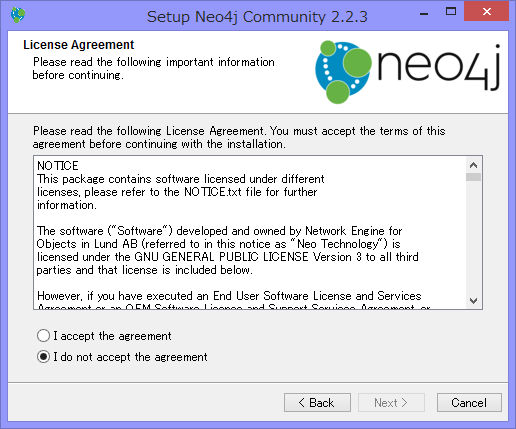Screen dimensions: 516x429
Task: Cancel the Neo4j setup
Action: (469, 403)
